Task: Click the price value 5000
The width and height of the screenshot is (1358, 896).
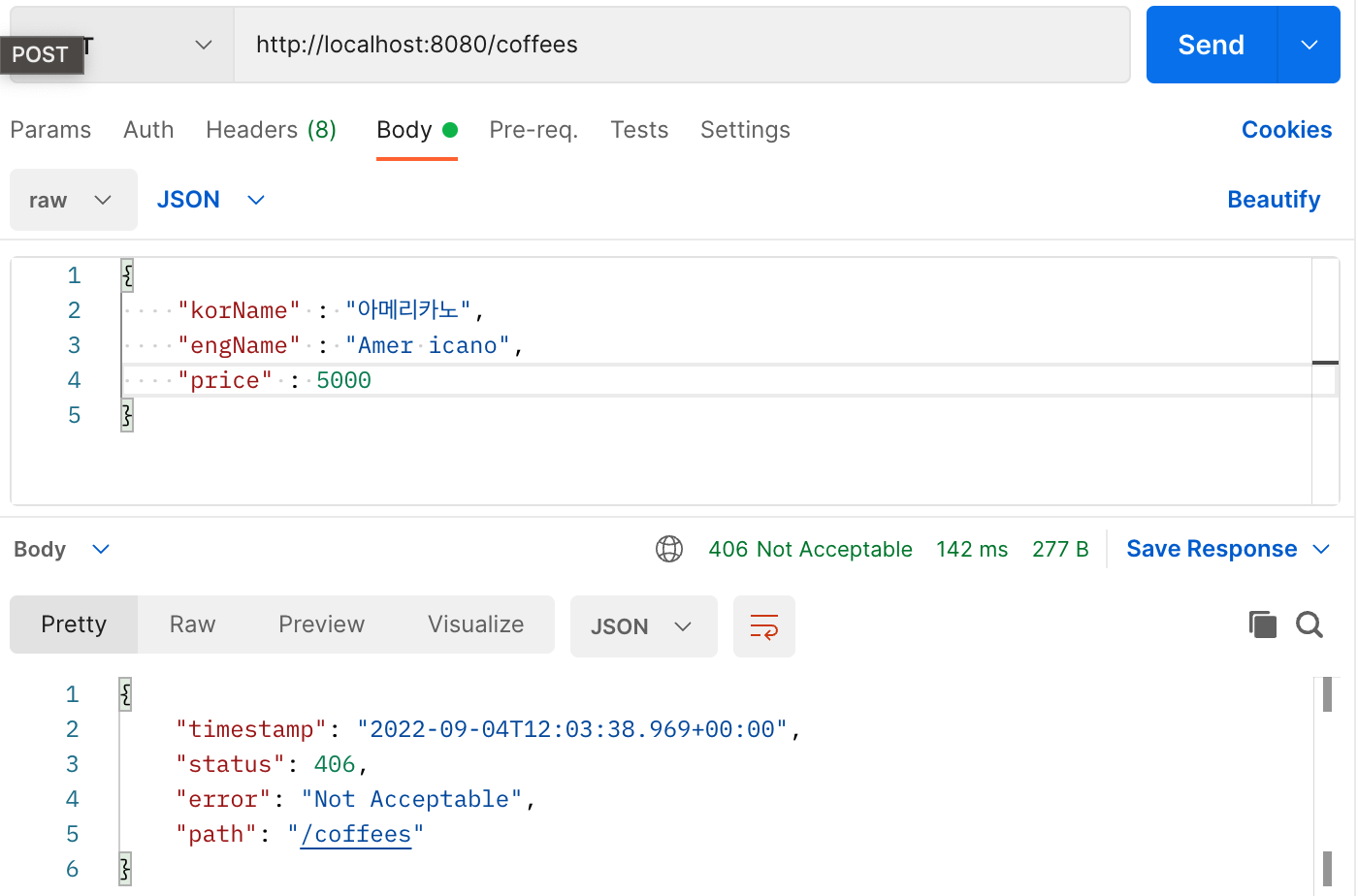Action: pos(343,380)
